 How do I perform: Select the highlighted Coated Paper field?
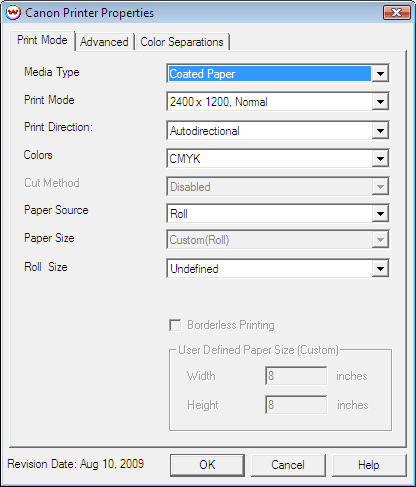click(269, 74)
